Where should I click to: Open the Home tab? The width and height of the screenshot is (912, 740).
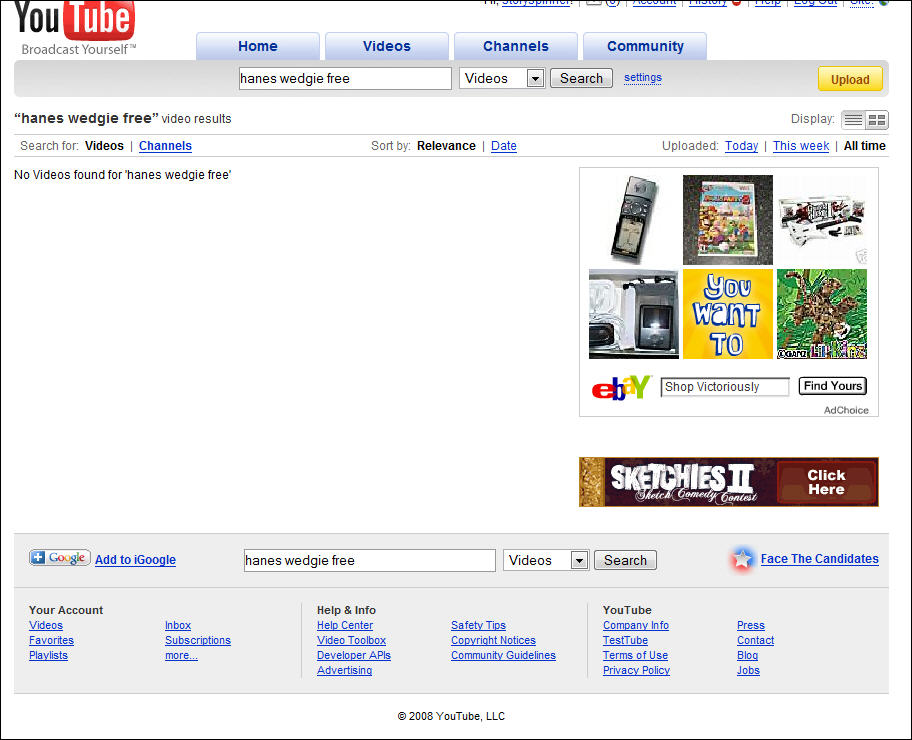[258, 47]
